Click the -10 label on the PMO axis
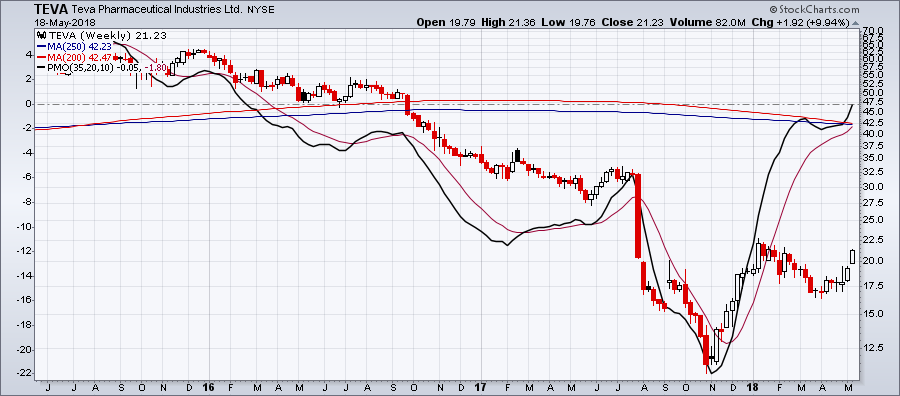The image size is (900, 396). [x=24, y=227]
